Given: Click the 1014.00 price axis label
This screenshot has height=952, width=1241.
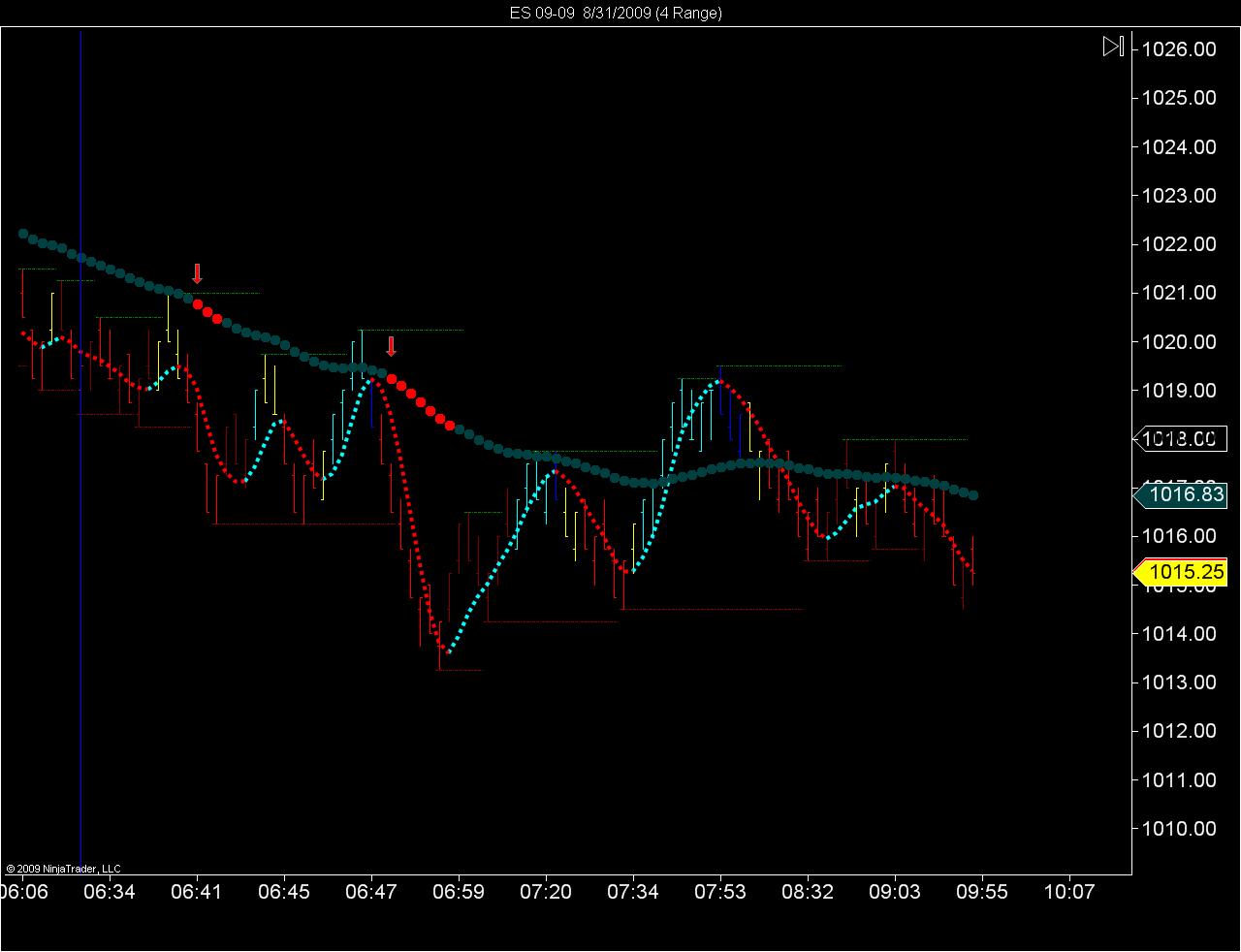Looking at the screenshot, I should coord(1179,634).
